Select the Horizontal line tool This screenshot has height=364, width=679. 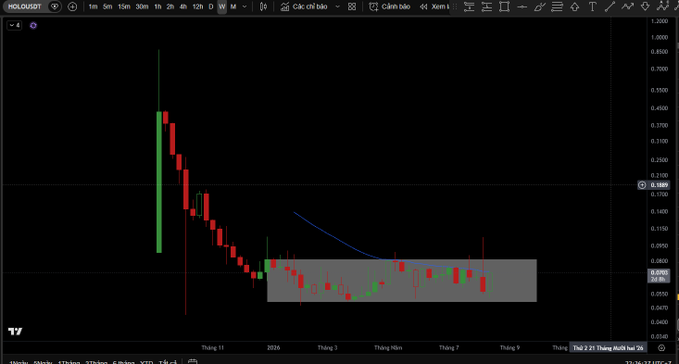click(x=522, y=6)
